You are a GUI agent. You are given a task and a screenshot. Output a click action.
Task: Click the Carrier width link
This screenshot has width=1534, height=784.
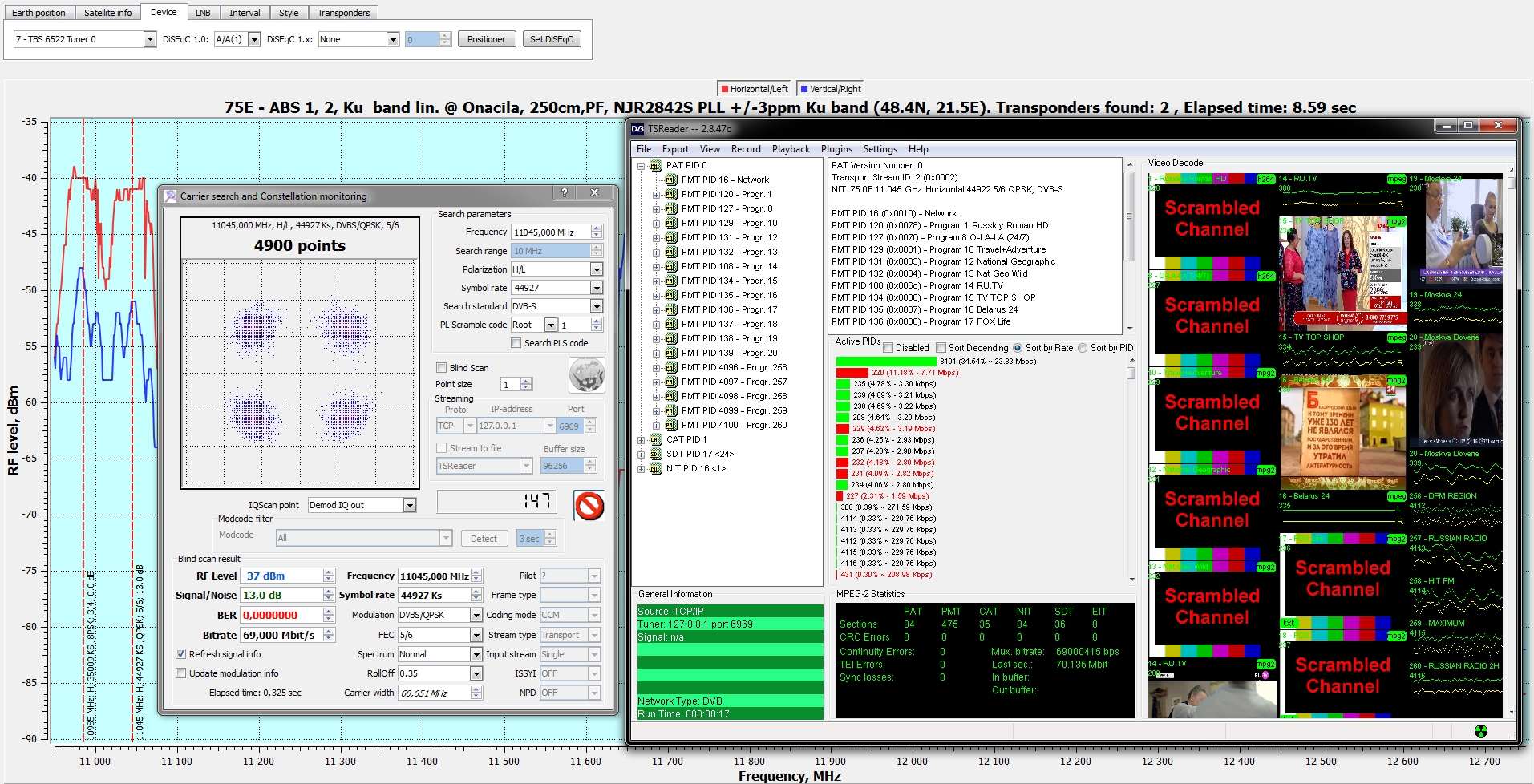(369, 693)
